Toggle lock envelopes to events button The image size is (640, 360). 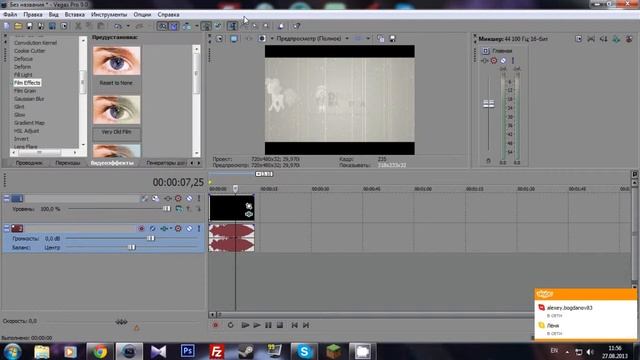pyautogui.click(x=206, y=26)
